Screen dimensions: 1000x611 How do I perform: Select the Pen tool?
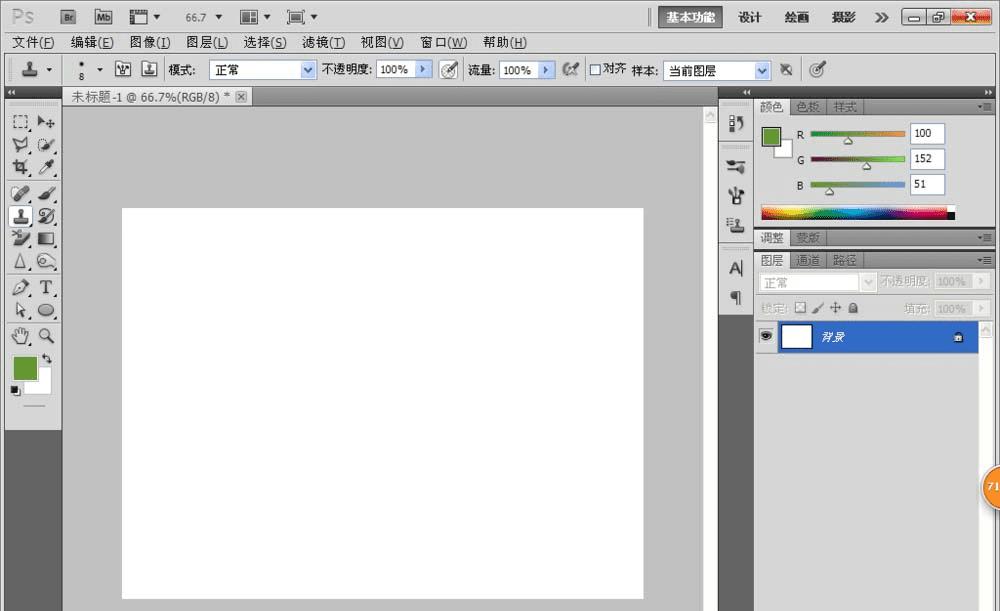(x=20, y=288)
